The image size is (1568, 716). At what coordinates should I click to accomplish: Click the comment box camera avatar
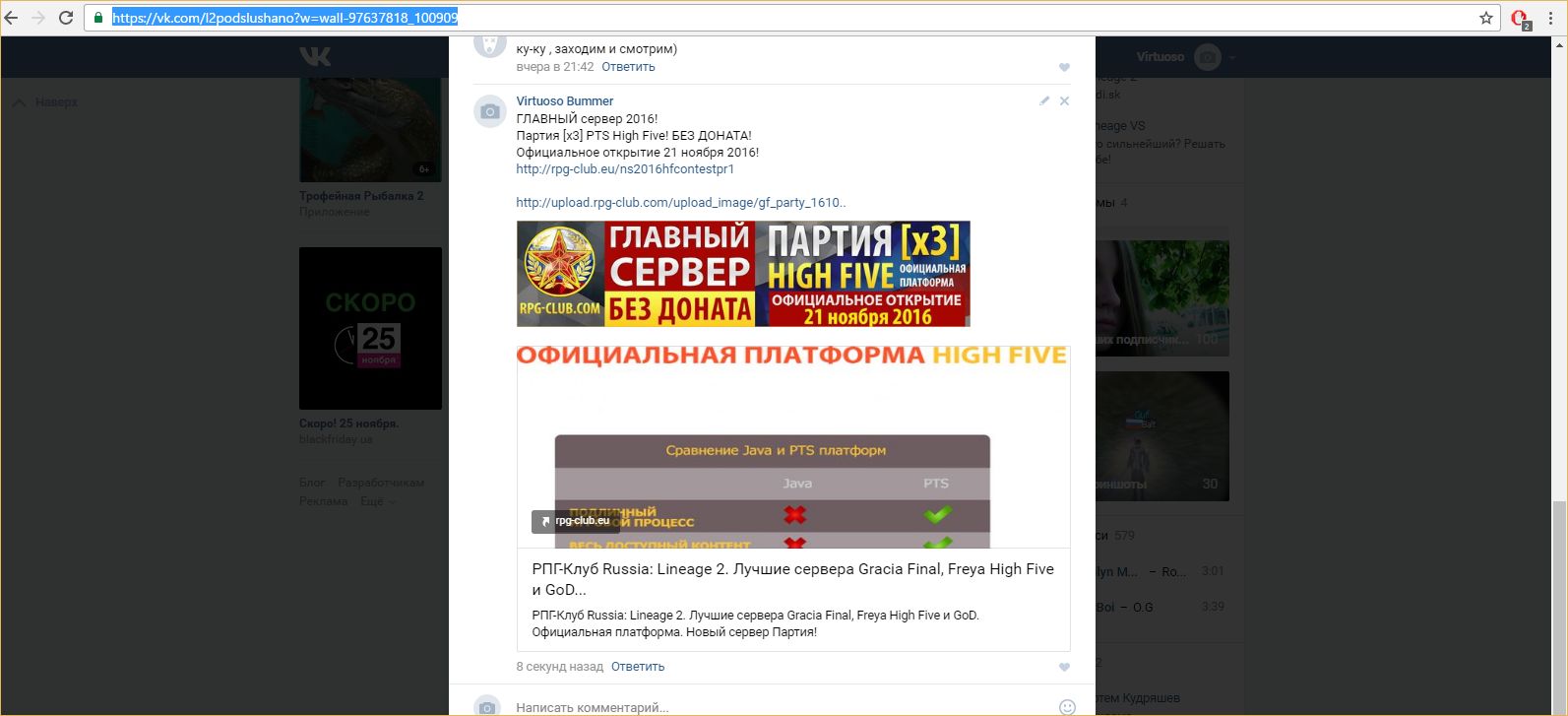[487, 706]
